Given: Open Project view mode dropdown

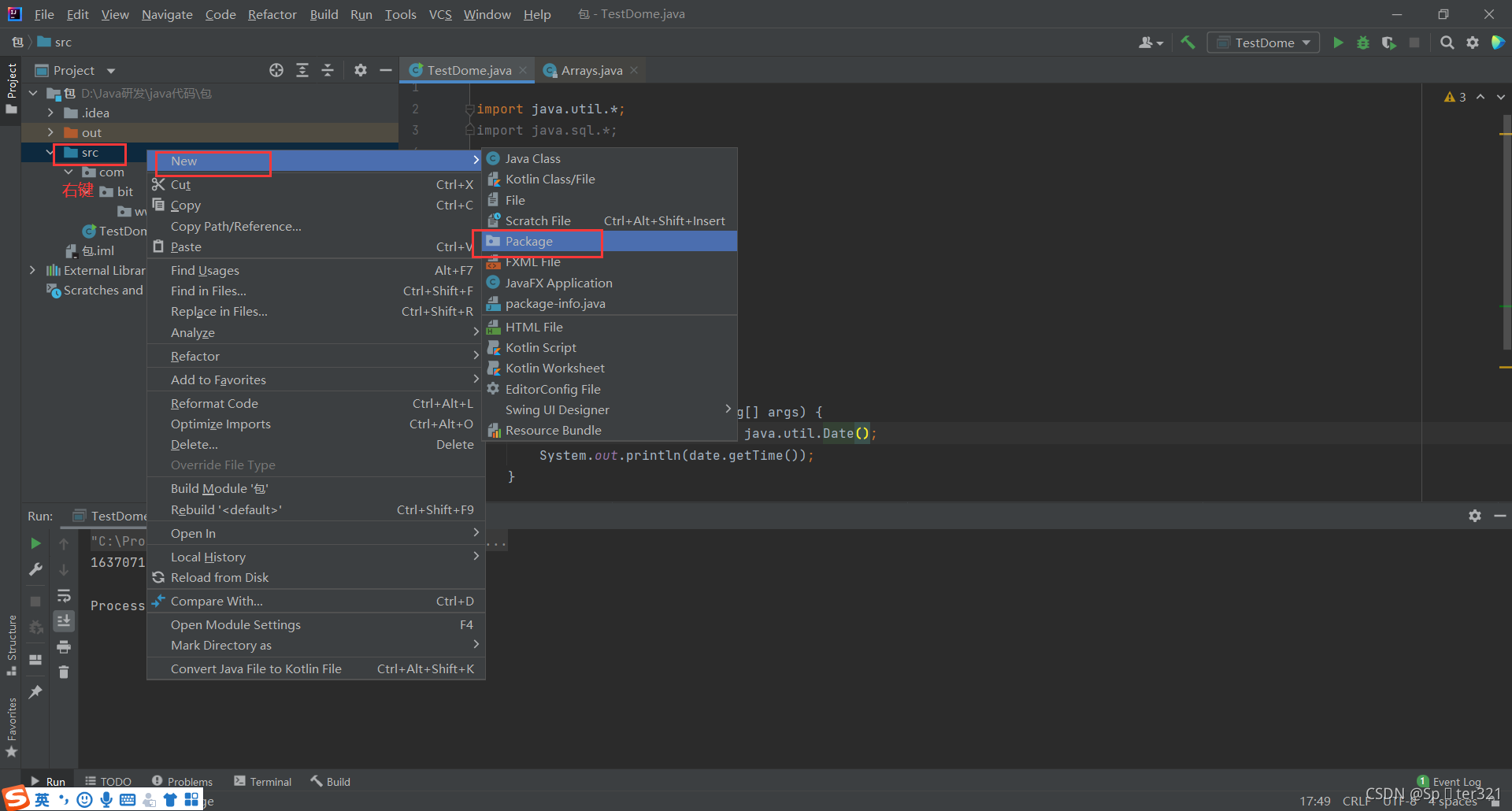Looking at the screenshot, I should click(110, 71).
